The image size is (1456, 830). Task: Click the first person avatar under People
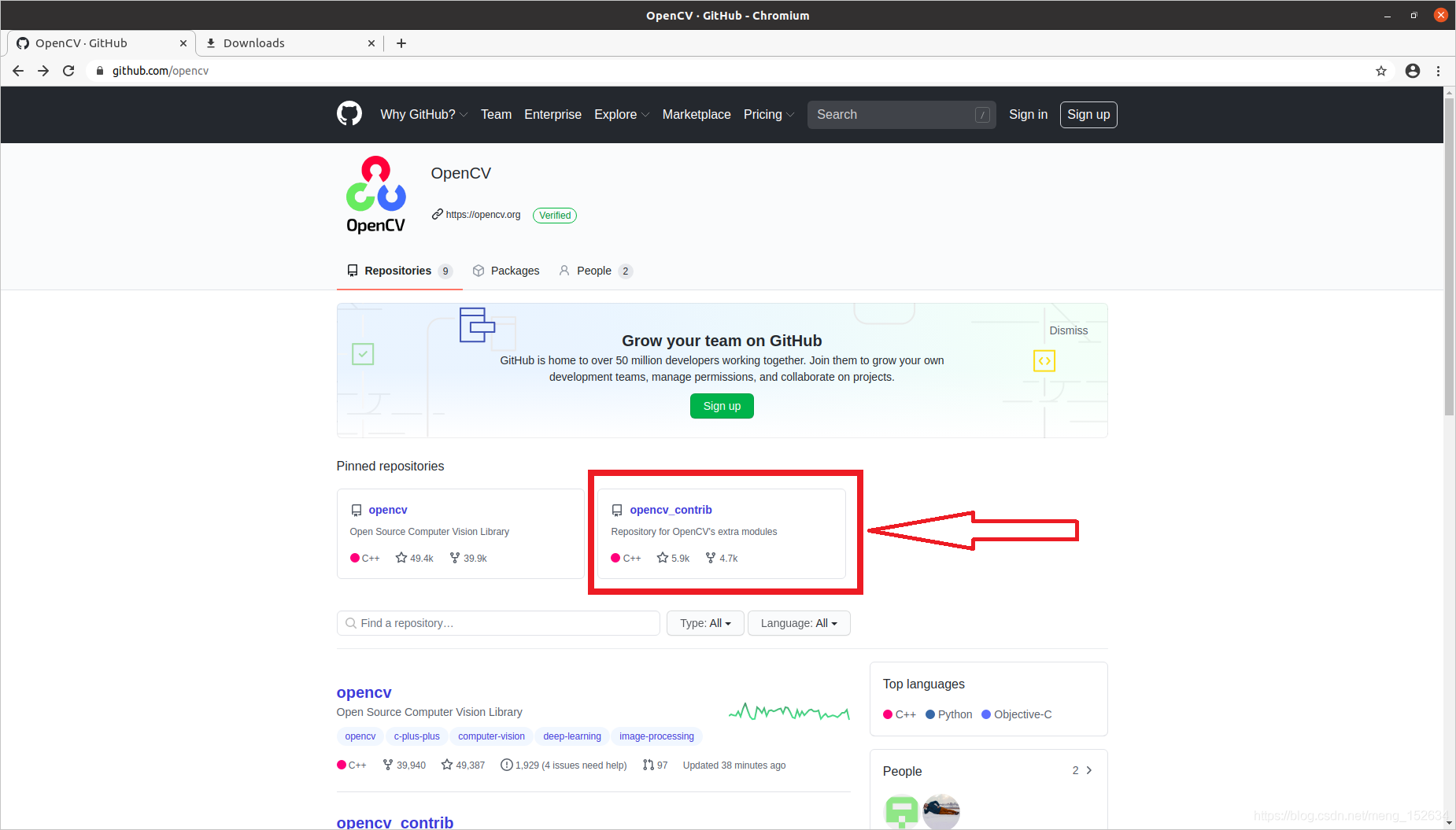pos(901,812)
